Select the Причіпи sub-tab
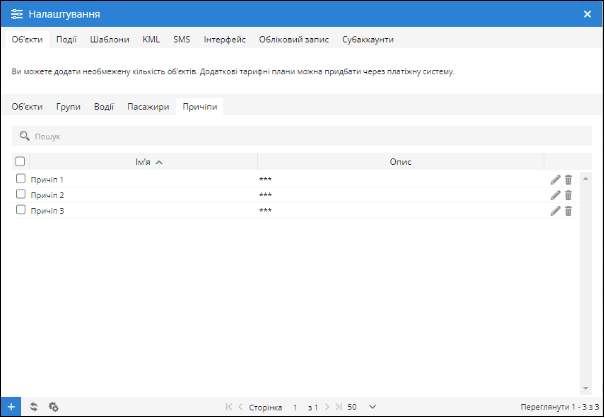 [200, 107]
